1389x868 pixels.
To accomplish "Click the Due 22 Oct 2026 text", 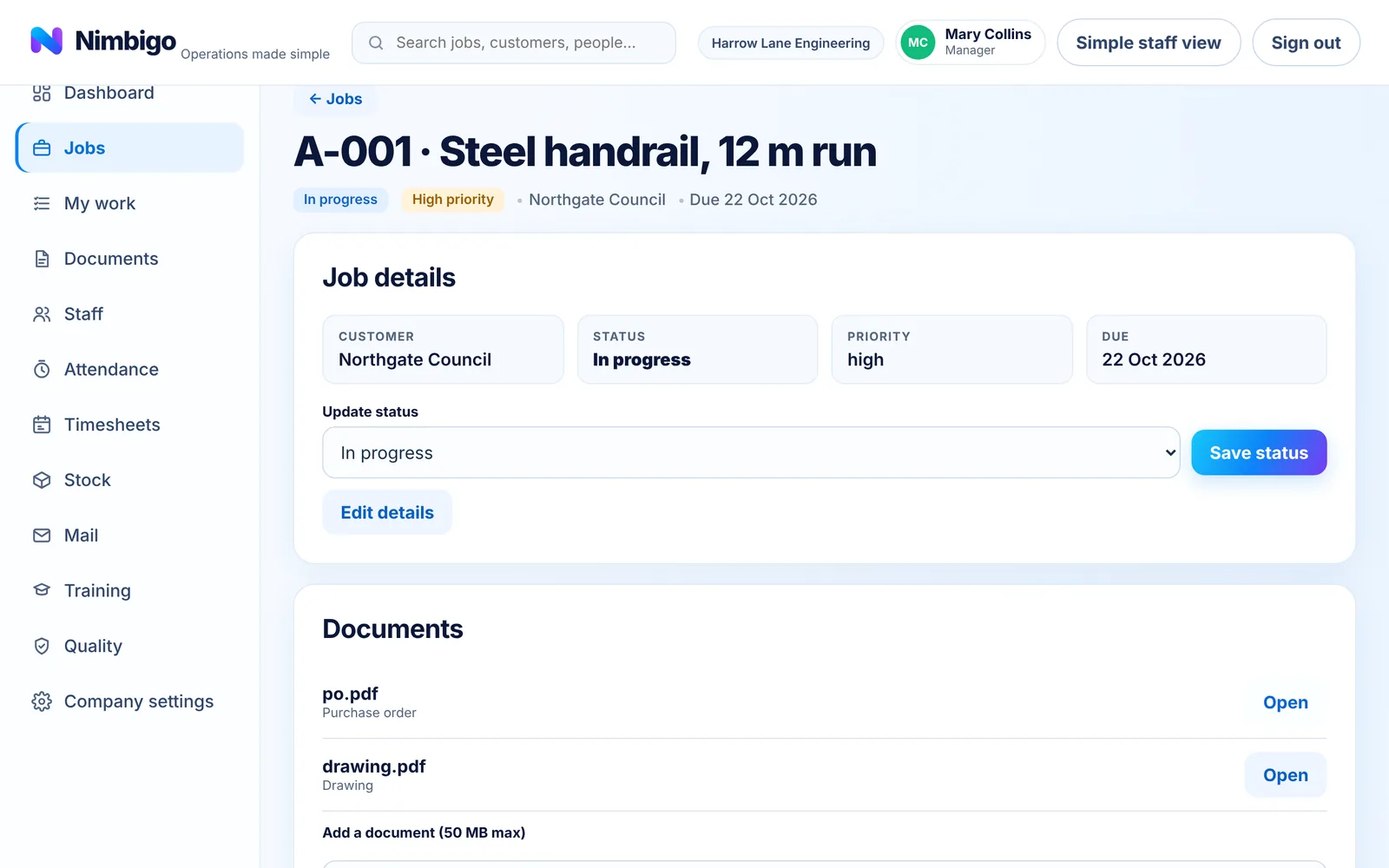I will 754,200.
